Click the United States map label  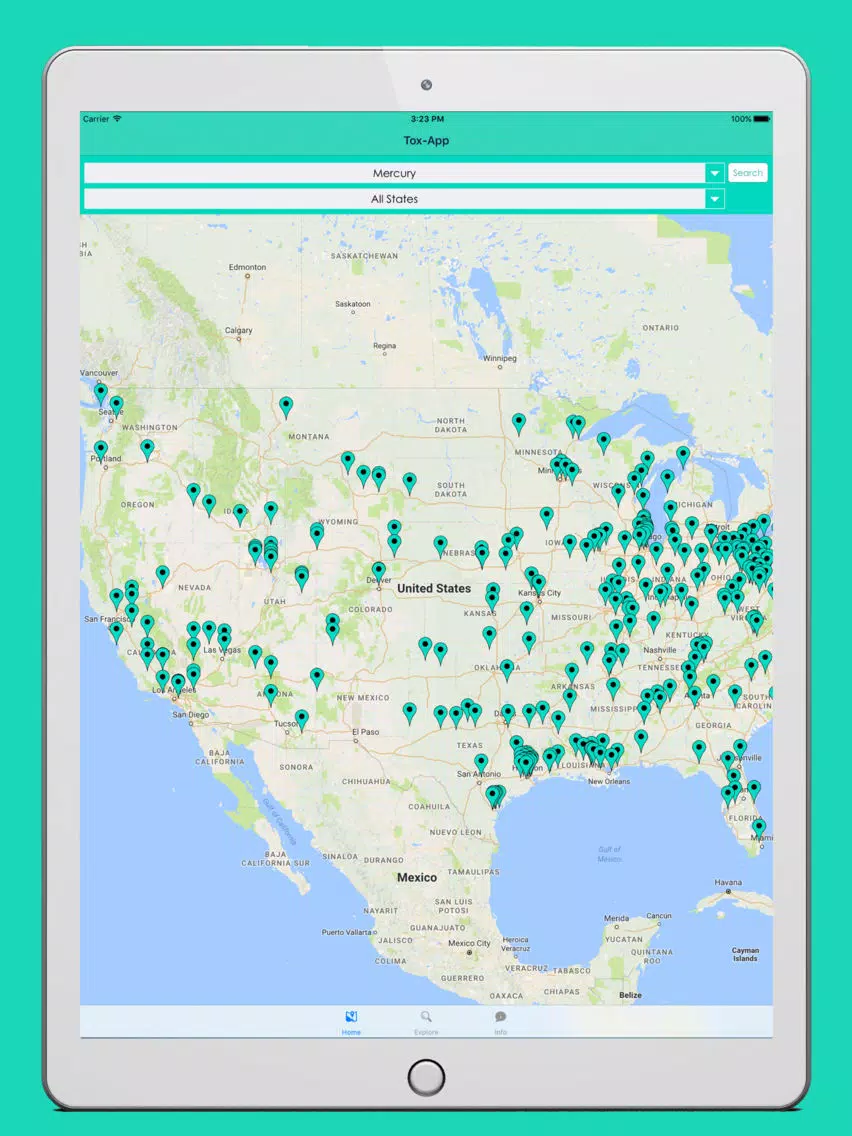click(434, 588)
